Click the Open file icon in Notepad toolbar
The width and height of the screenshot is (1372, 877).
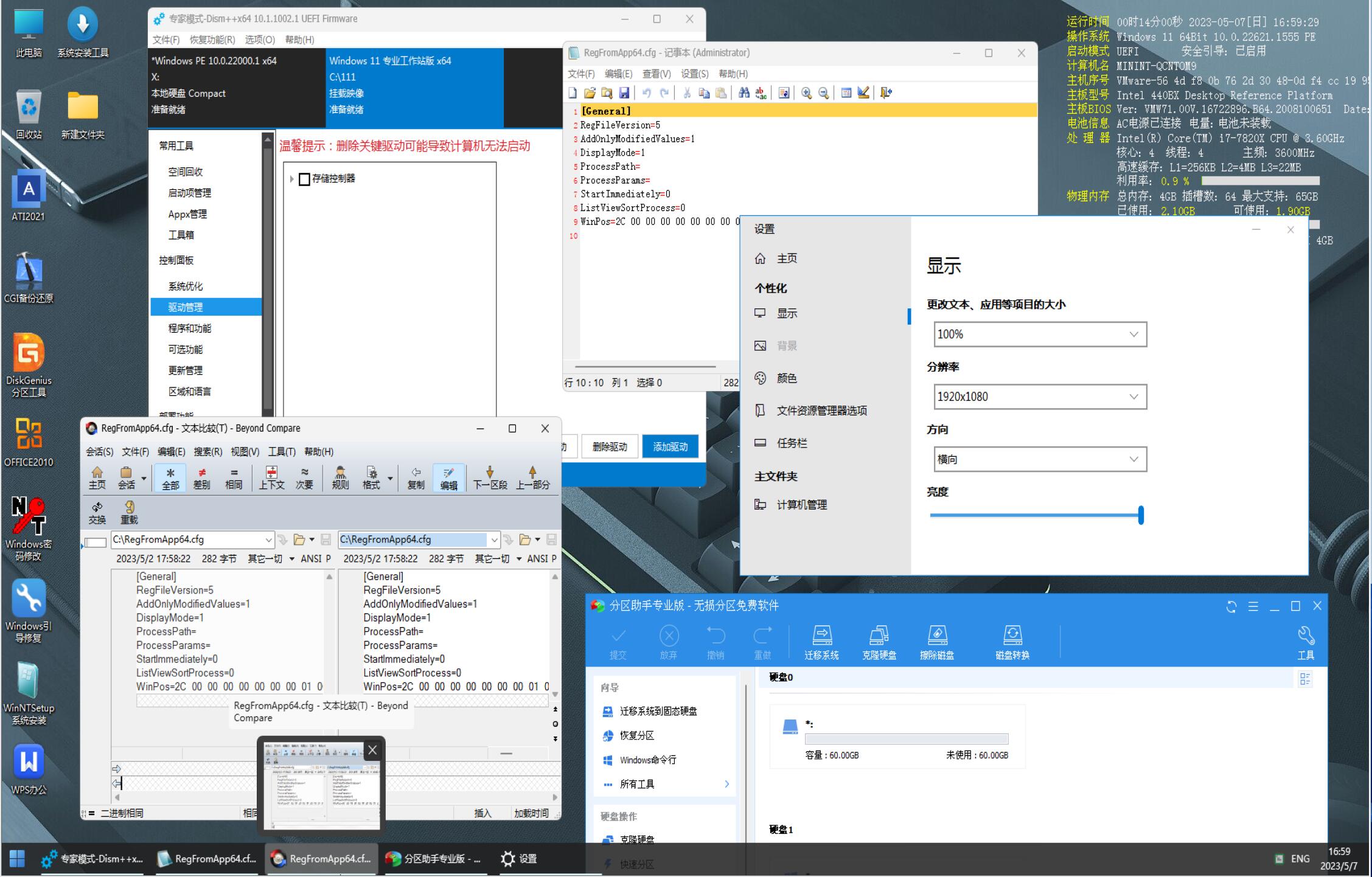590,92
